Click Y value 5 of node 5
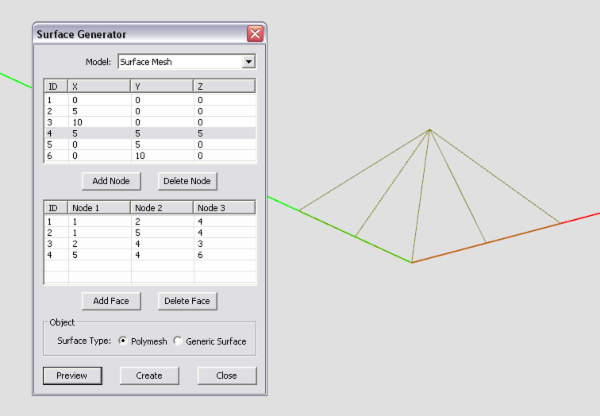This screenshot has width=600, height=416. click(x=138, y=145)
